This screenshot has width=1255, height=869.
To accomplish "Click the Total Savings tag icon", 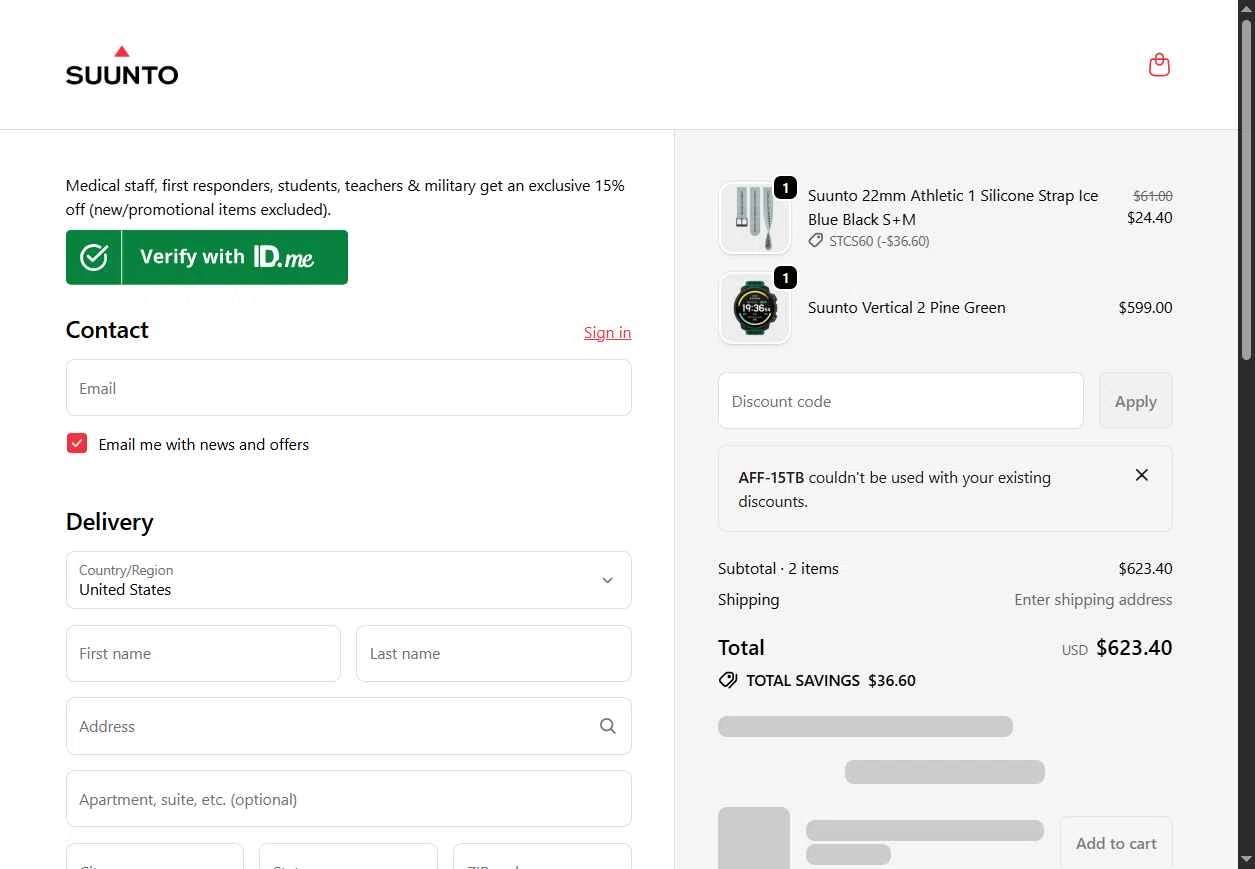I will (728, 680).
